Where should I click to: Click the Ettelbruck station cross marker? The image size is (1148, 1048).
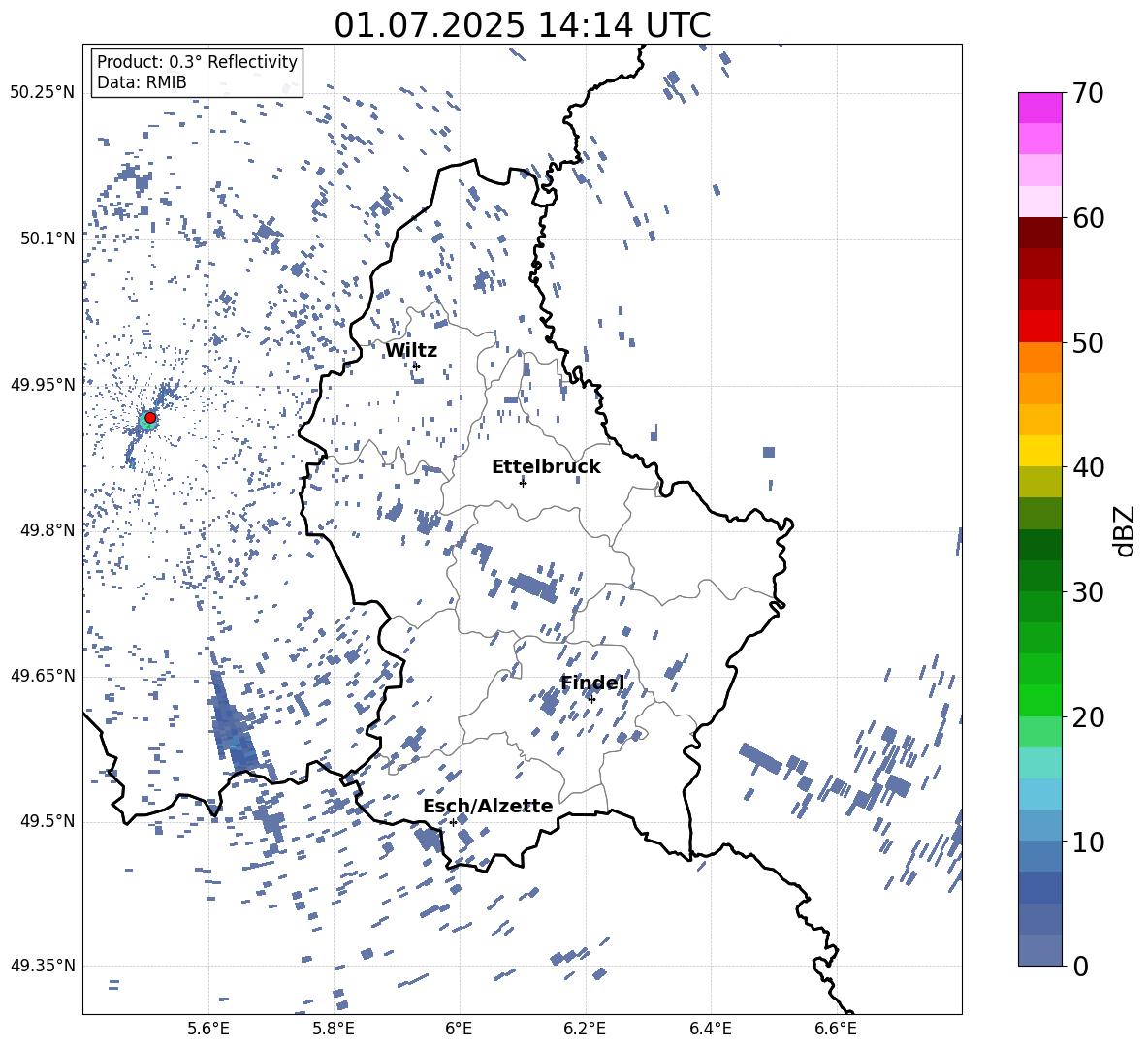click(523, 482)
